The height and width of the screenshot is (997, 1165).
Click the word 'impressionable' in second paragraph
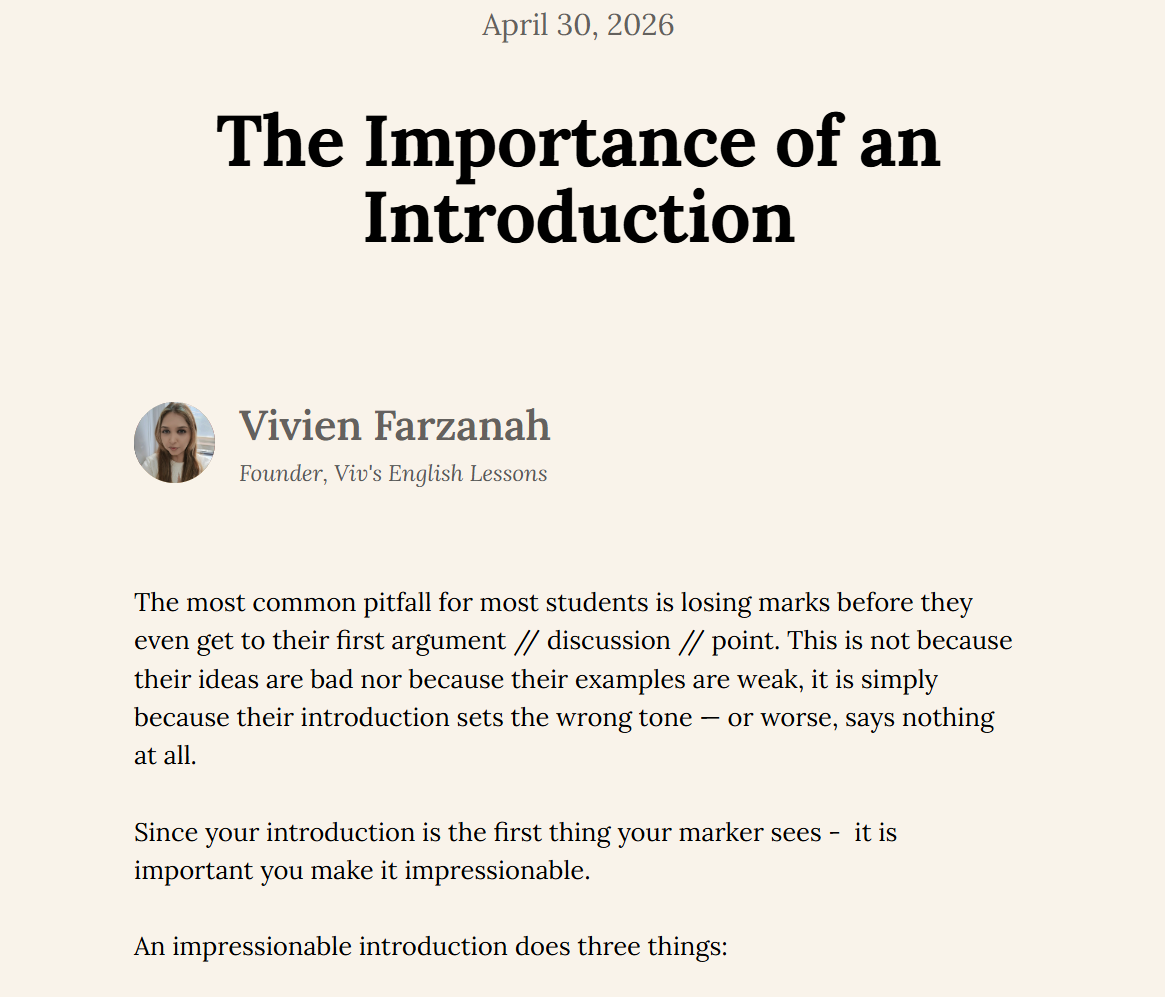pos(497,871)
